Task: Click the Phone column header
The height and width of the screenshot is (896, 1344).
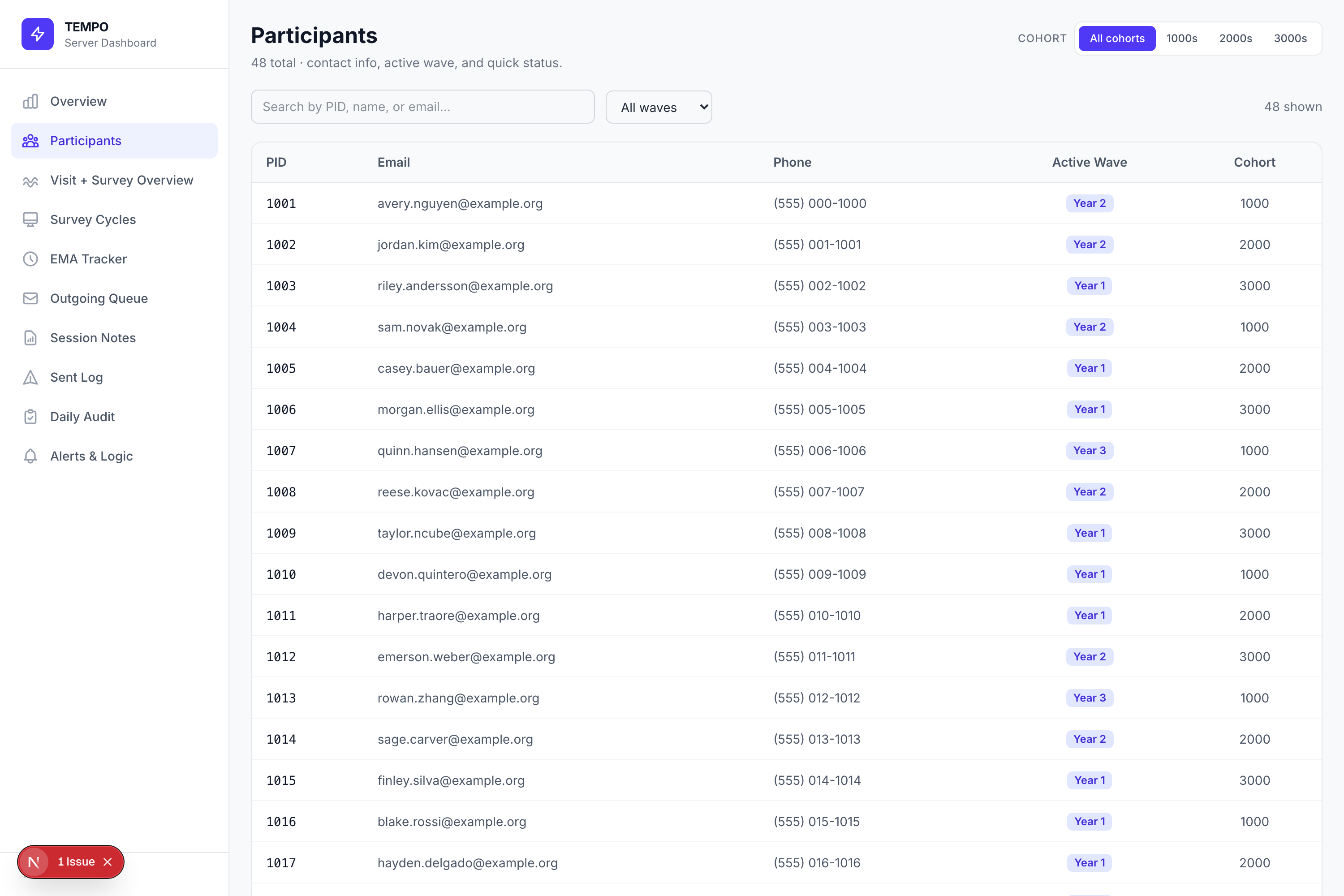Action: (x=792, y=162)
